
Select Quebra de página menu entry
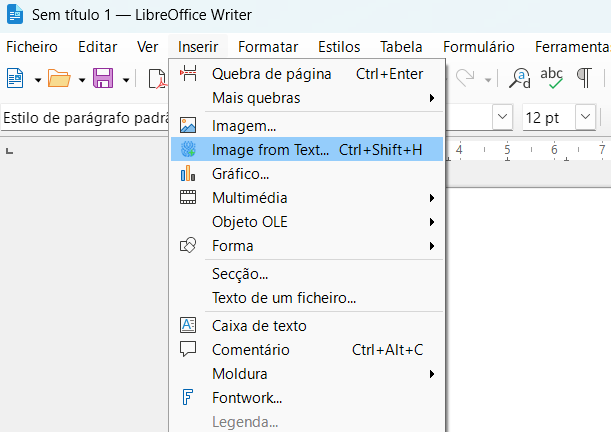point(263,73)
